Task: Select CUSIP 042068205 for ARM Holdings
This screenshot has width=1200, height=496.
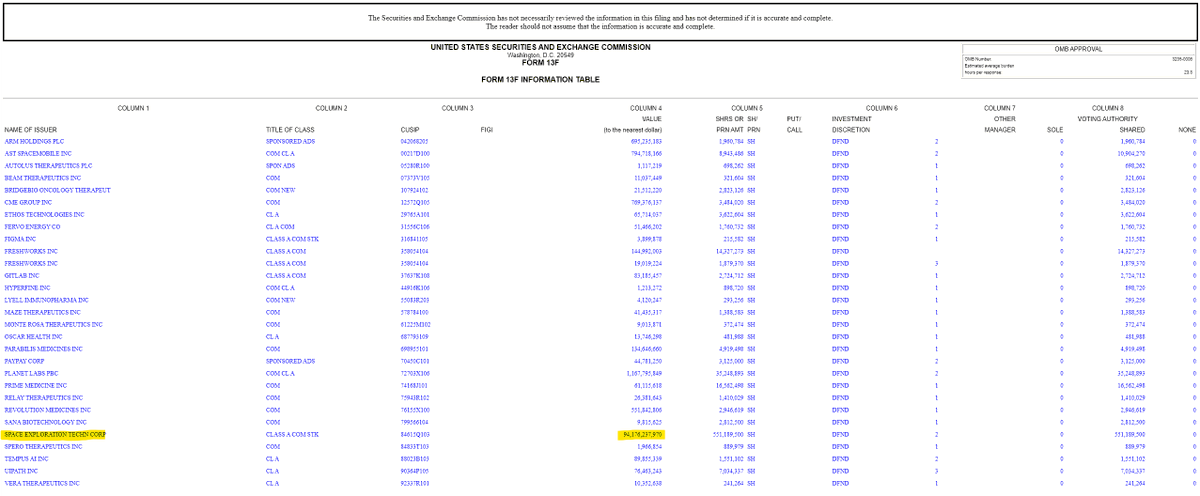Action: [414, 142]
